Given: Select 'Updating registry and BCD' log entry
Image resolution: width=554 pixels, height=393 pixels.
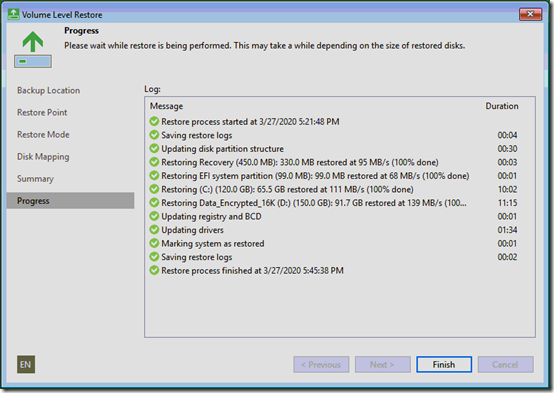Looking at the screenshot, I should tap(211, 216).
